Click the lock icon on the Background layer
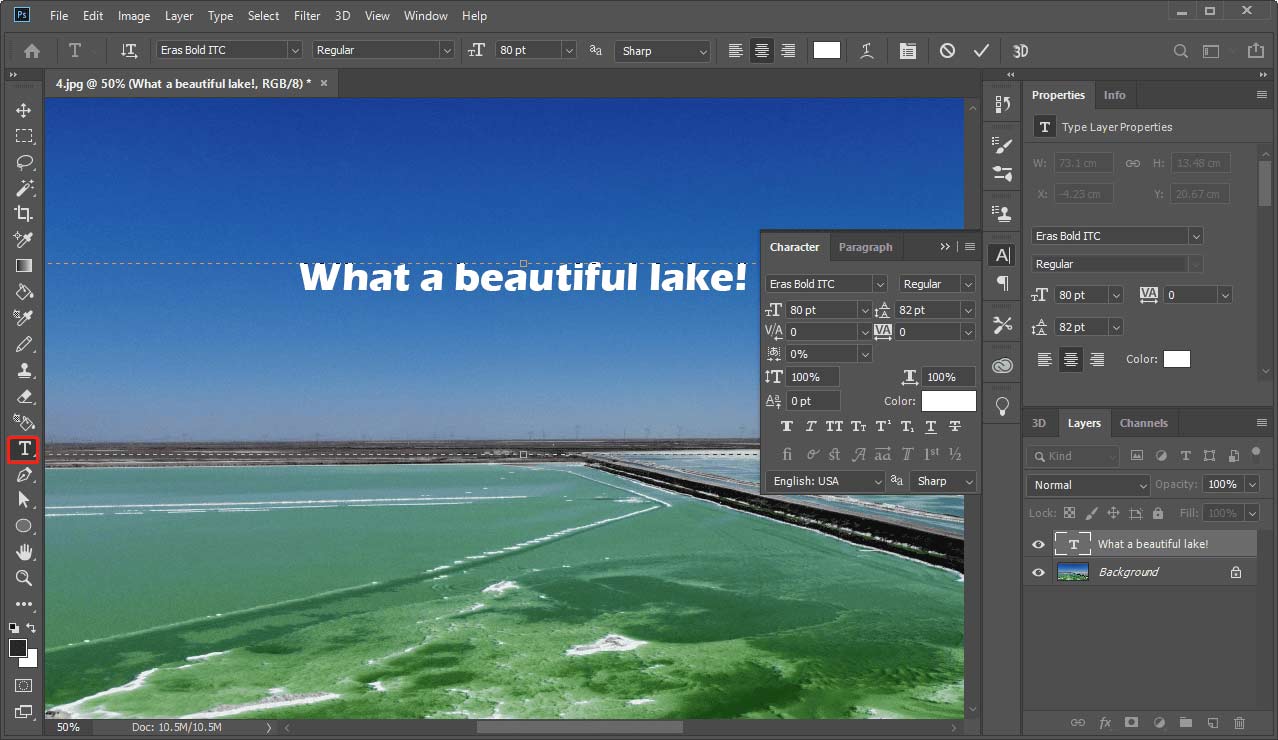Image resolution: width=1278 pixels, height=740 pixels. [1235, 571]
